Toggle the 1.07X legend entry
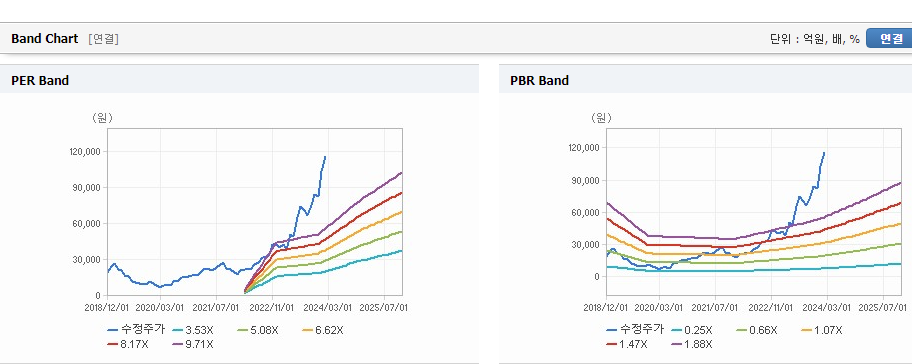This screenshot has width=912, height=364. (821, 330)
